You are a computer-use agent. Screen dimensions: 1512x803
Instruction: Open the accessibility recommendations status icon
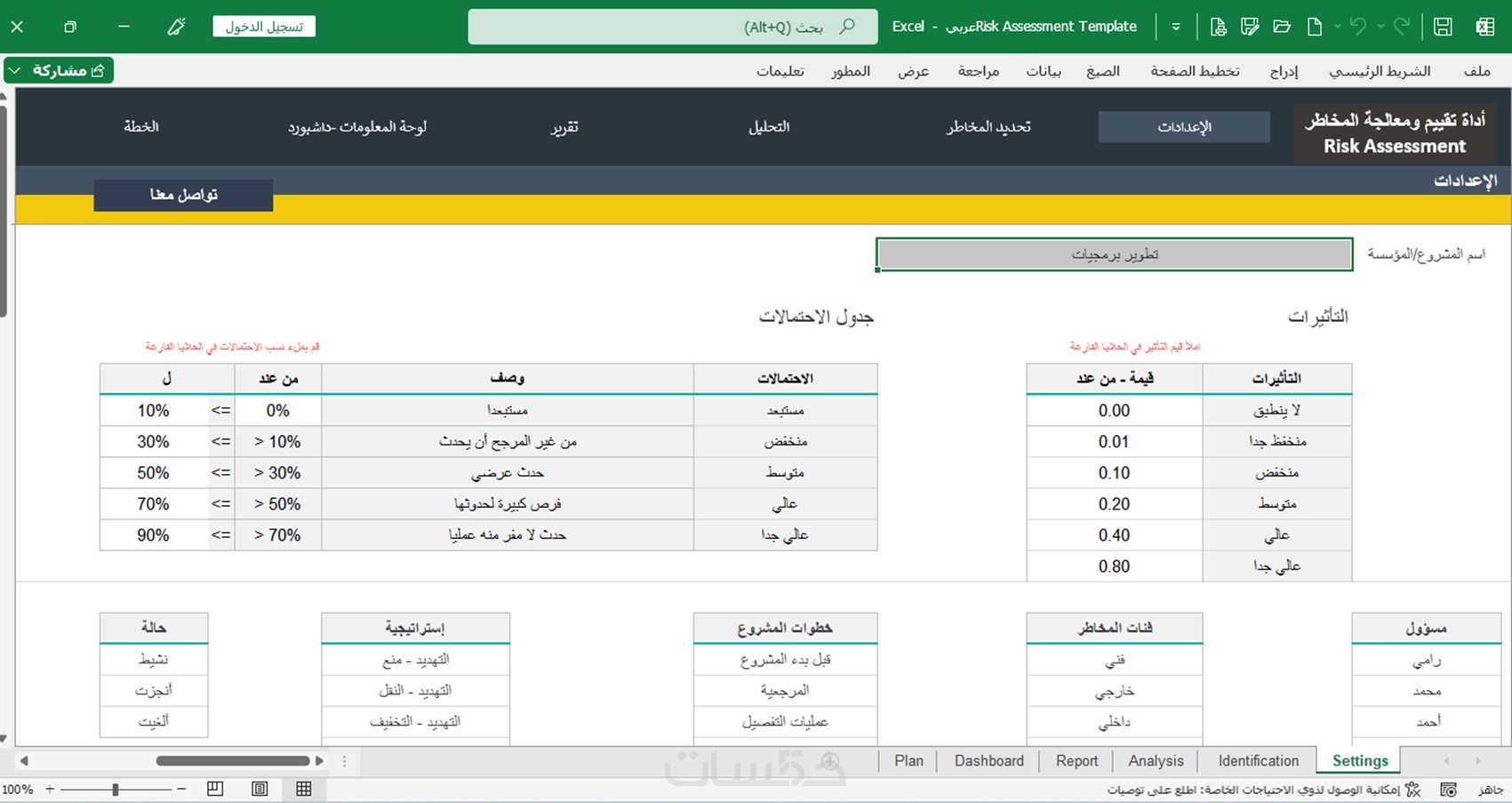[1412, 790]
